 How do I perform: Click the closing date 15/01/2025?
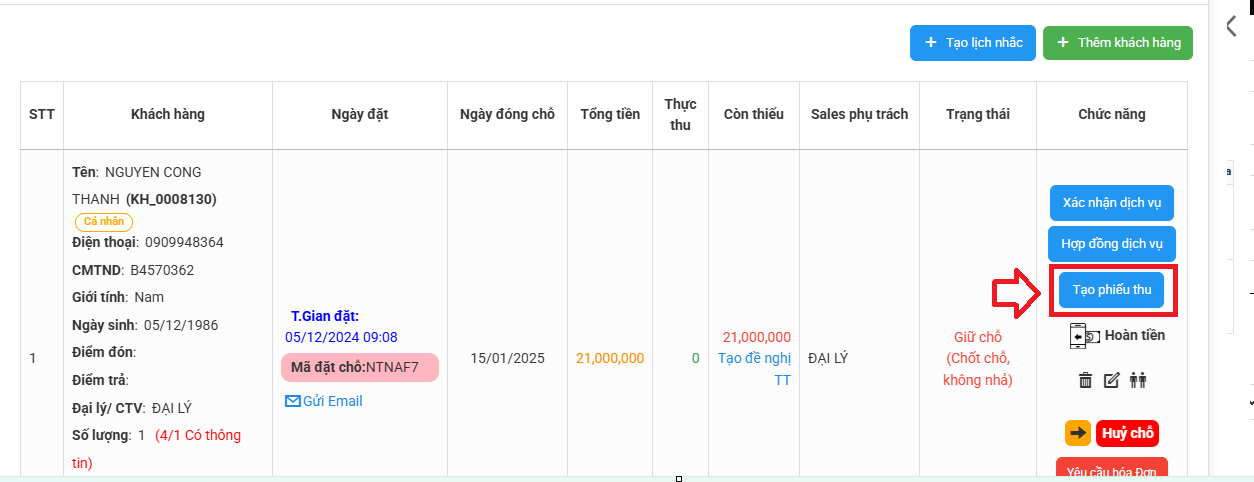(x=507, y=358)
